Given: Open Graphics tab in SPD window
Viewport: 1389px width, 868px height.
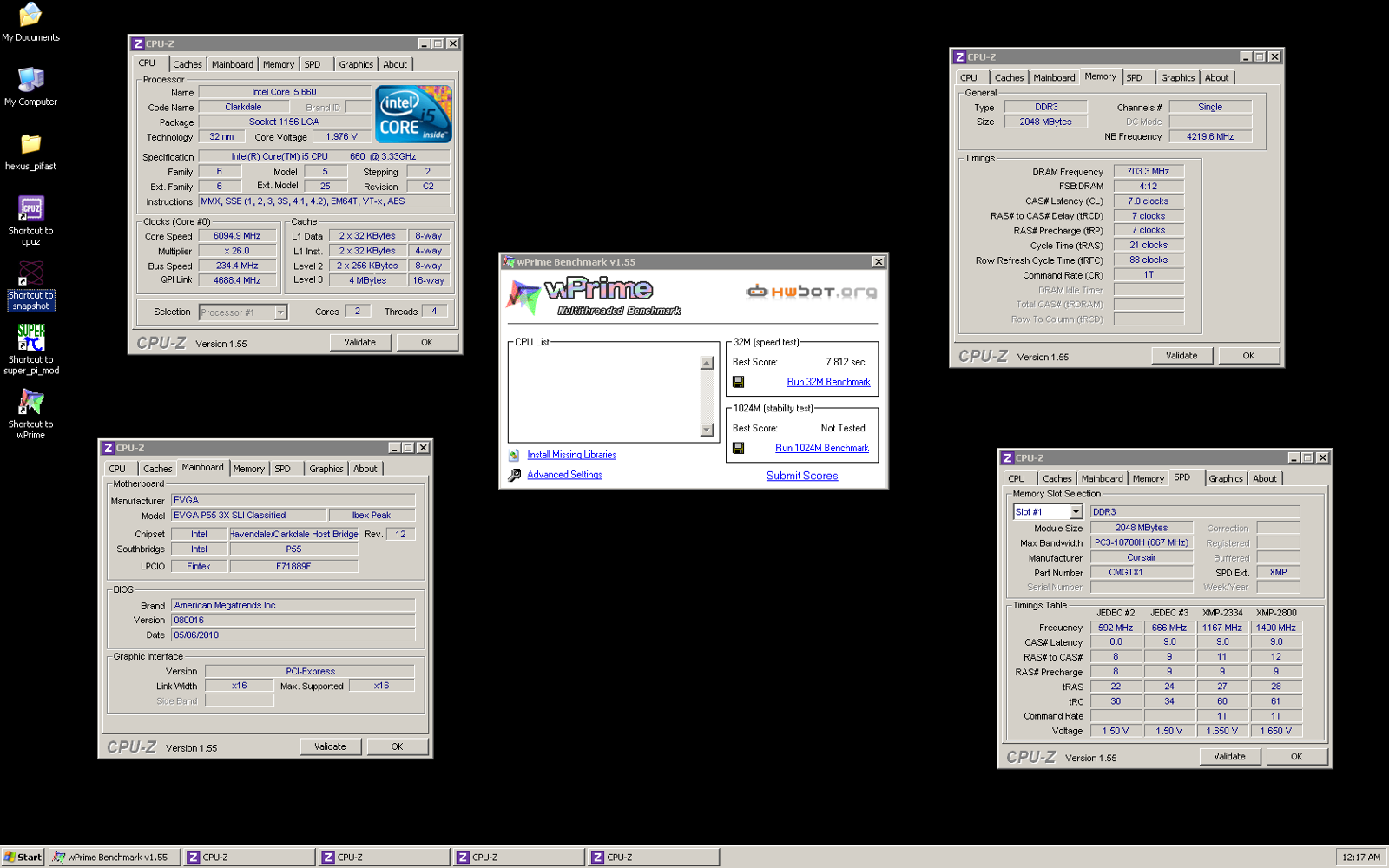Looking at the screenshot, I should coord(1225,478).
